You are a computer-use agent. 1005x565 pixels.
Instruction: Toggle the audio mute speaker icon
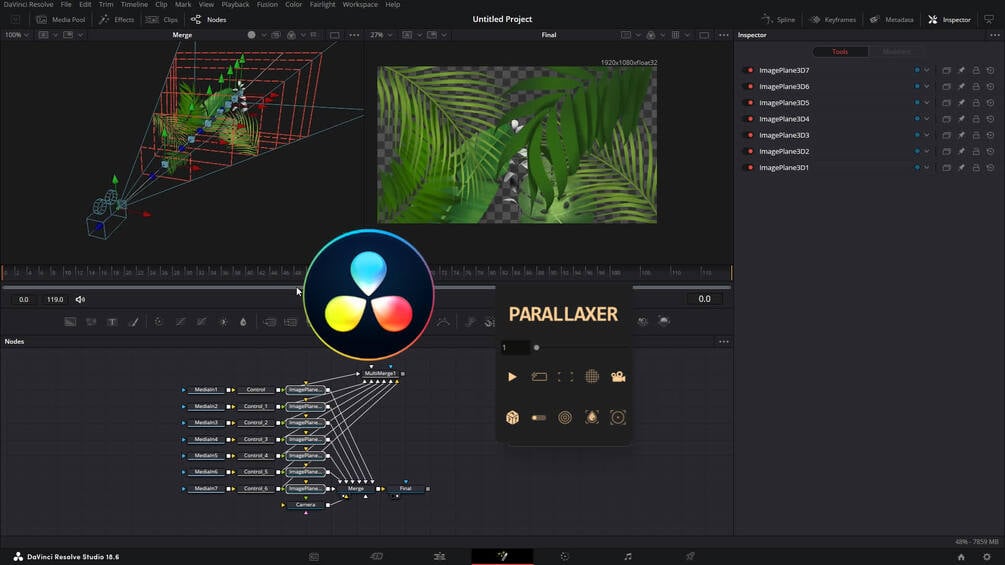[80, 299]
